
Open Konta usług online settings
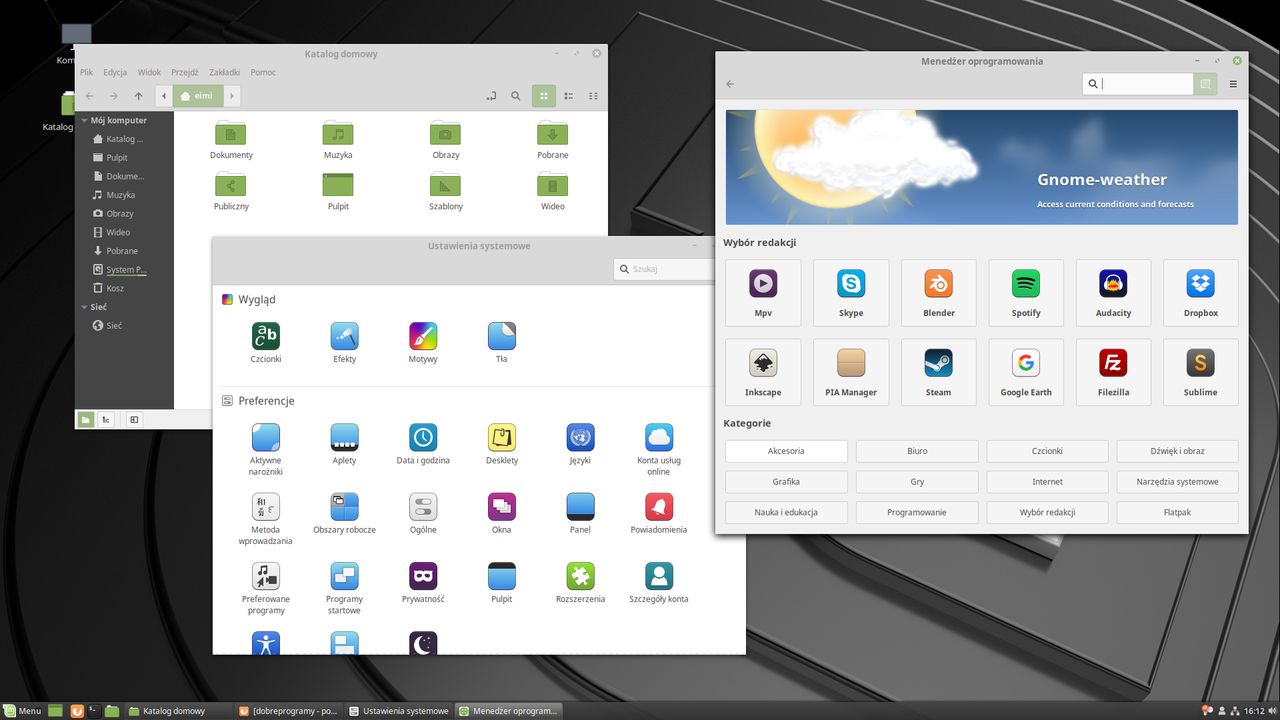point(659,438)
